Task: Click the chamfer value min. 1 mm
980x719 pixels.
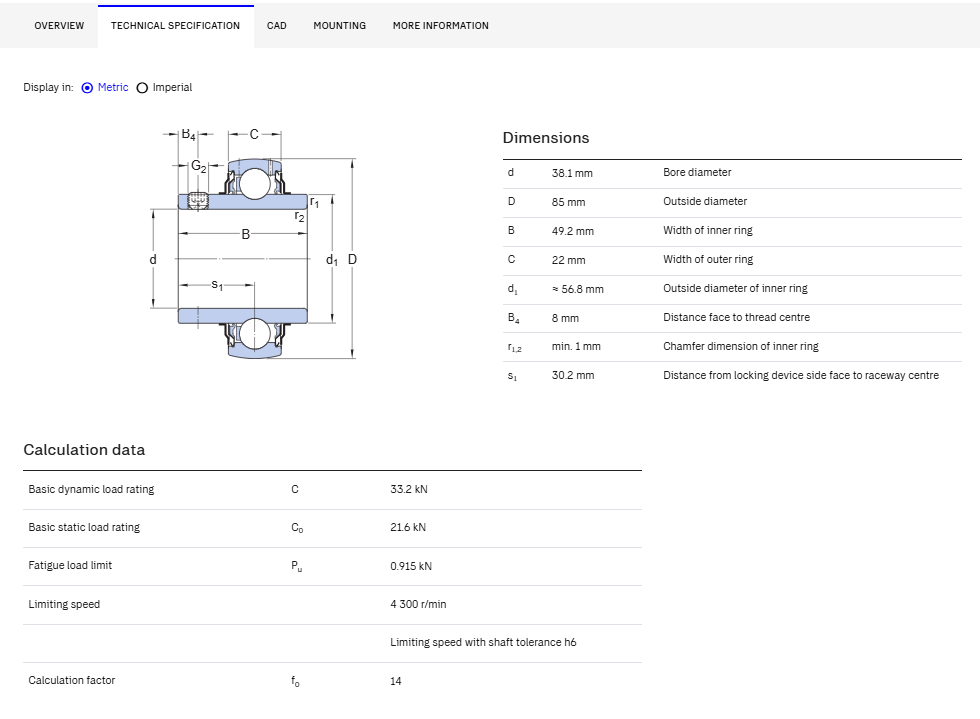Action: click(576, 346)
